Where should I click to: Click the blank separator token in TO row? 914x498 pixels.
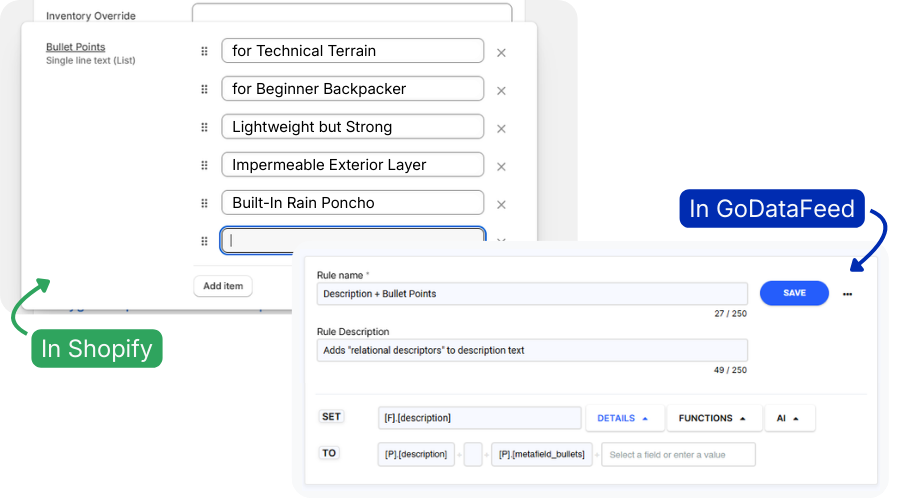coord(473,454)
